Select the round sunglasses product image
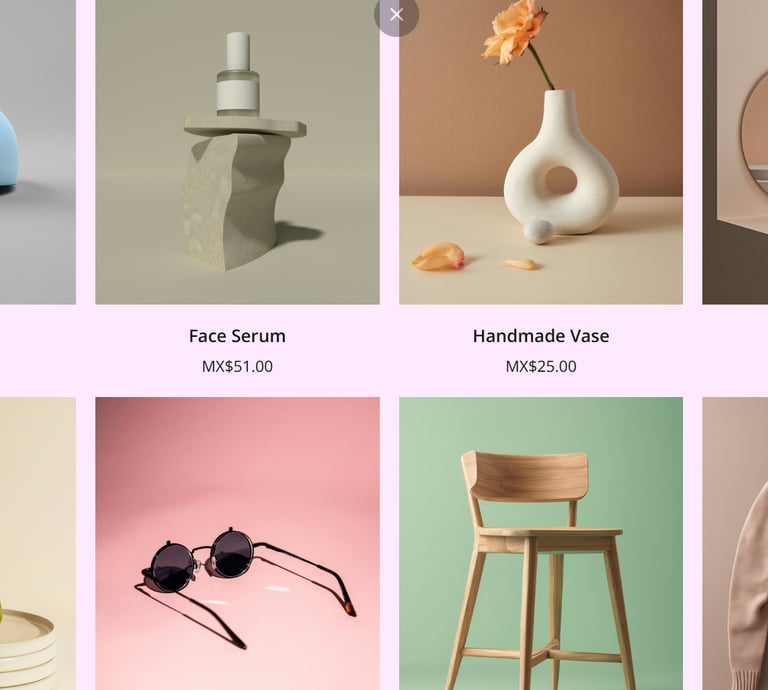The image size is (768, 690). tap(238, 544)
